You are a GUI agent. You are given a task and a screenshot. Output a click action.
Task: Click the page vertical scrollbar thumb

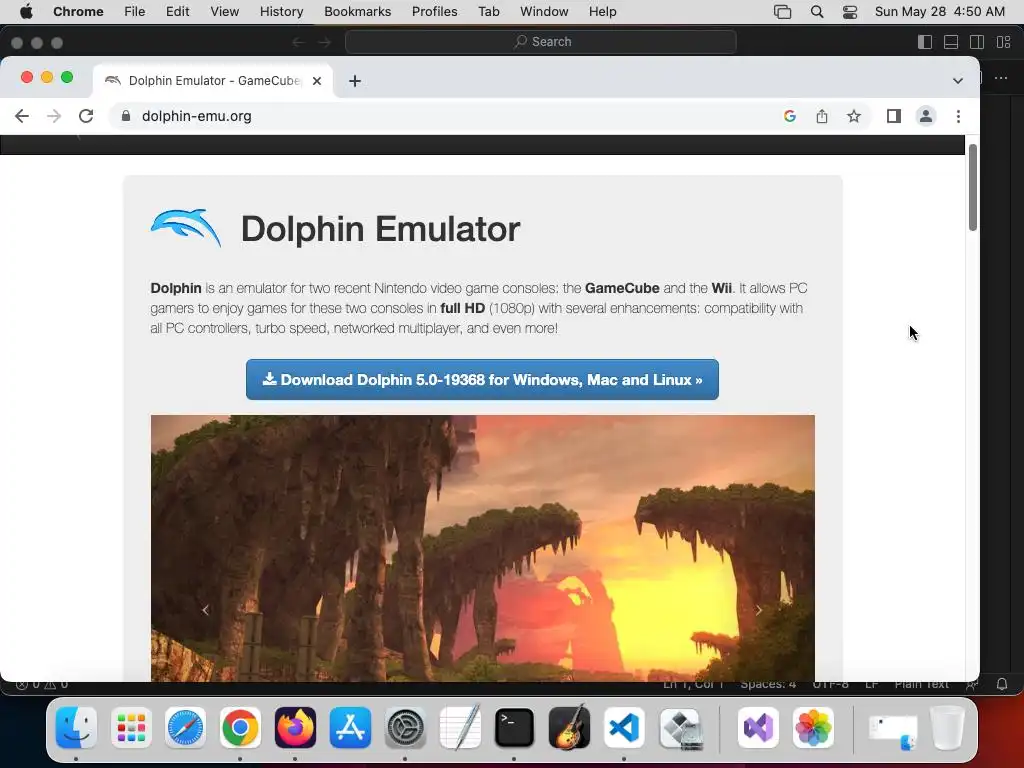click(x=972, y=187)
